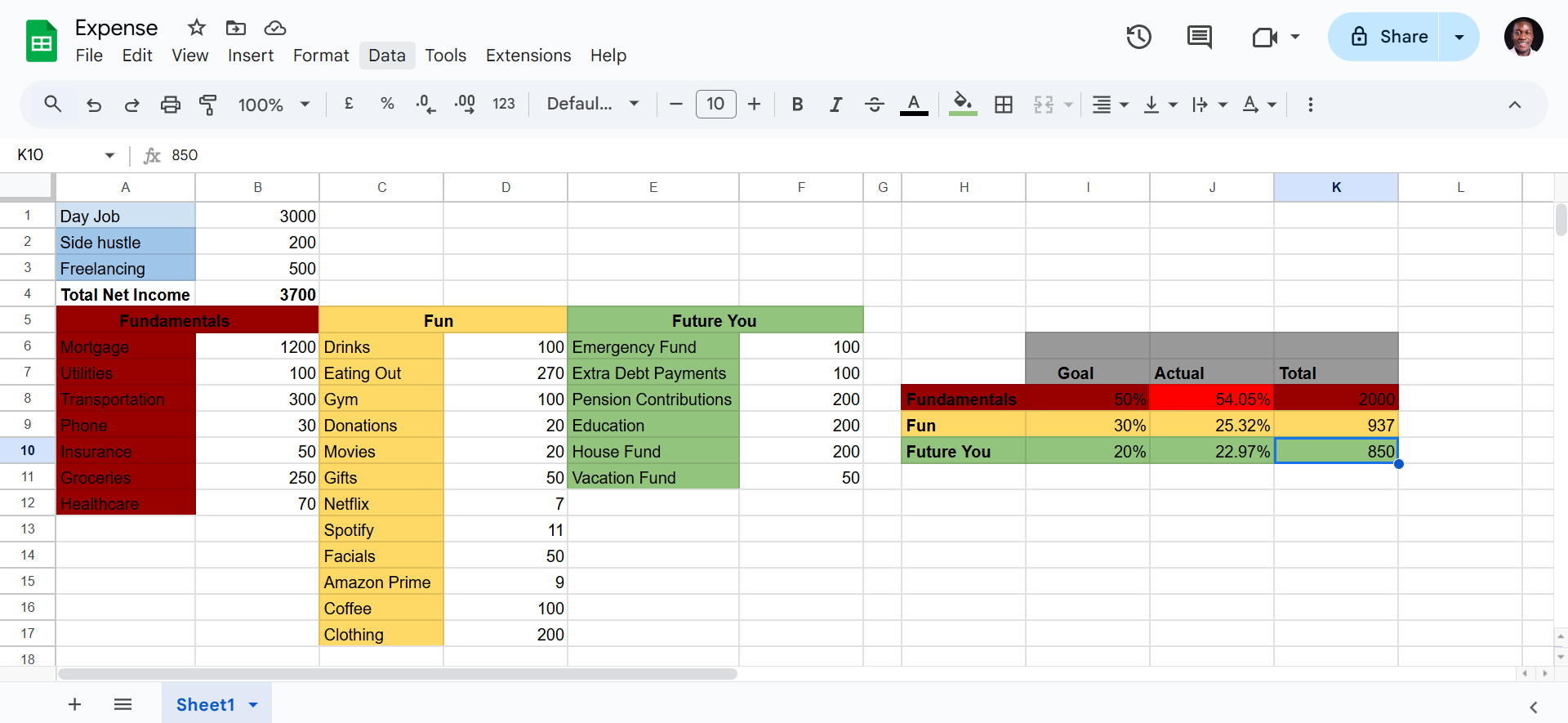The image size is (1568, 723).
Task: Open the Google account avatar
Action: pyautogui.click(x=1524, y=37)
